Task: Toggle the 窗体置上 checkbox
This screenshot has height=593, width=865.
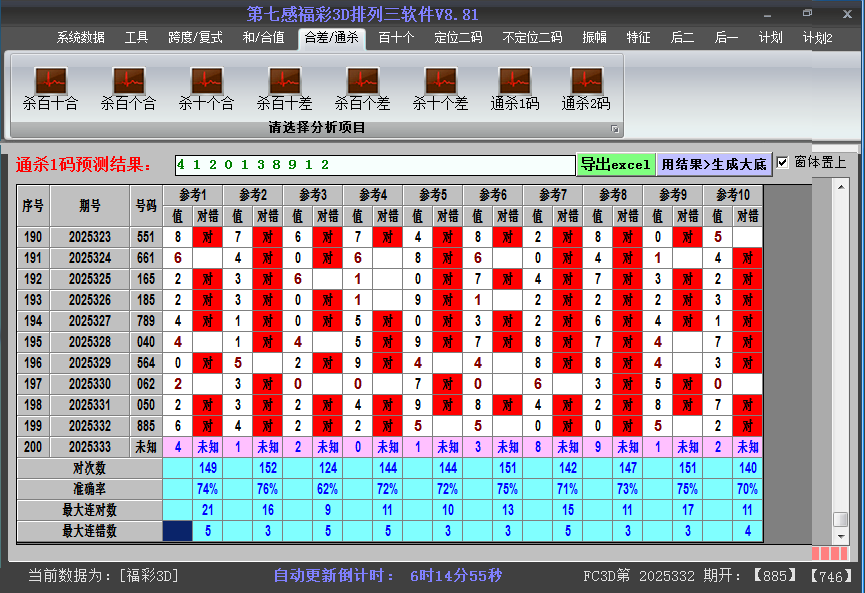Action: (x=783, y=163)
